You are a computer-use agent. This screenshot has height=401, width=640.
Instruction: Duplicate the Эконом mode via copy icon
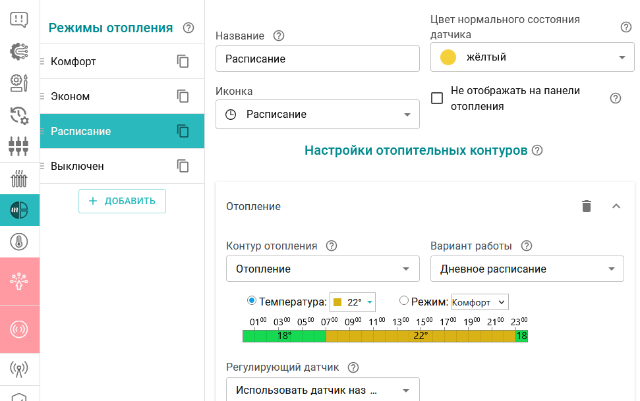[x=183, y=97]
